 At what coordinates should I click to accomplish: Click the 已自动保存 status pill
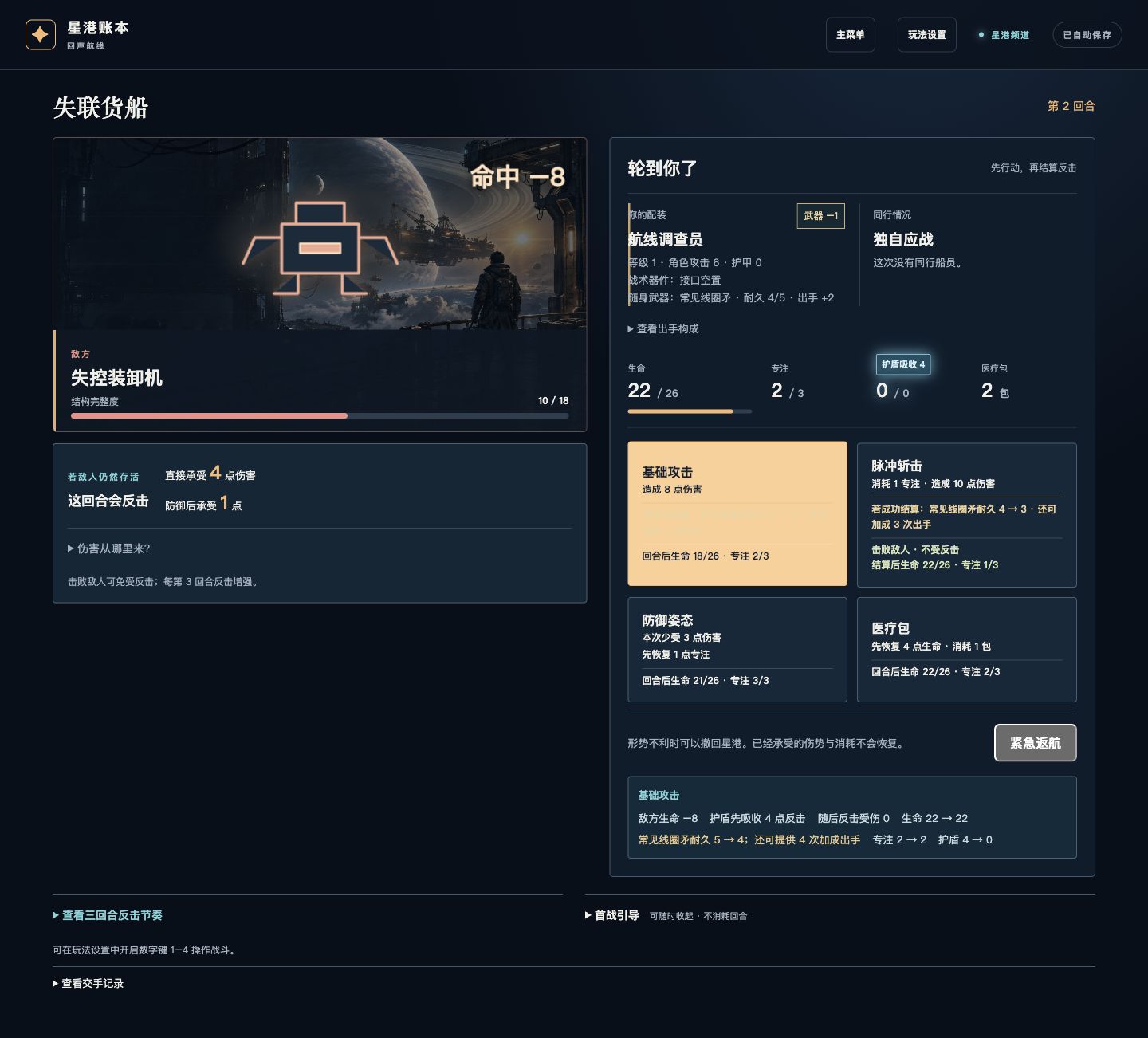1087,35
